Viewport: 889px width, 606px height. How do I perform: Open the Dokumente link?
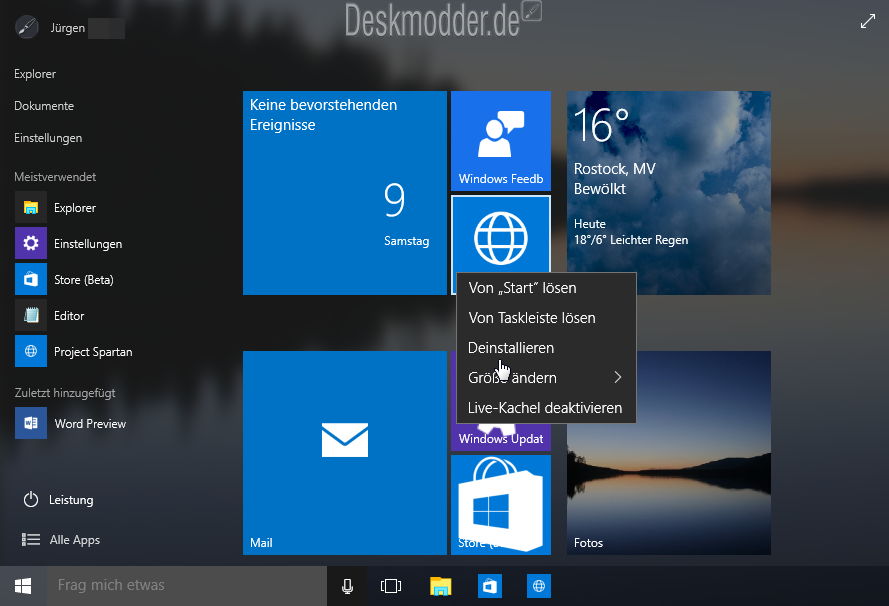44,106
